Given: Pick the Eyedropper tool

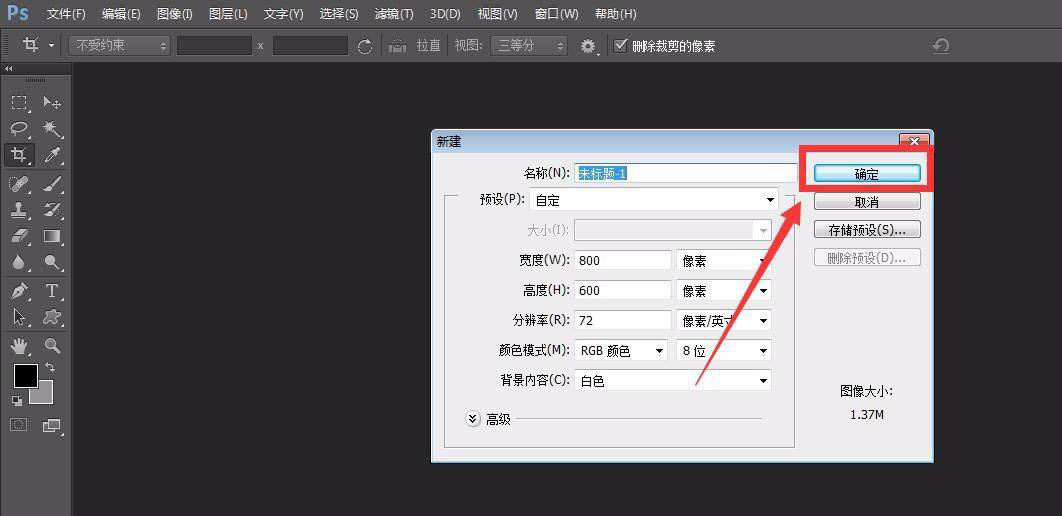Looking at the screenshot, I should (52, 156).
